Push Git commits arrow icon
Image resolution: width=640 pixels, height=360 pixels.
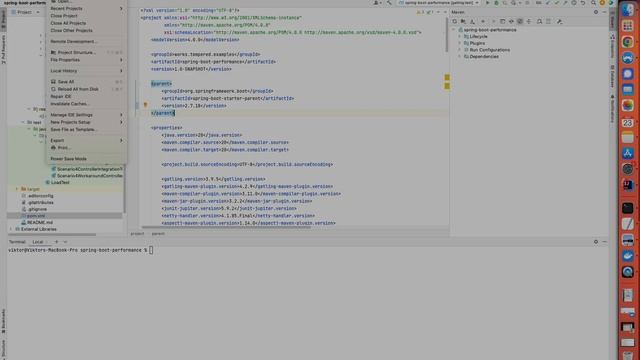tap(565, 3)
